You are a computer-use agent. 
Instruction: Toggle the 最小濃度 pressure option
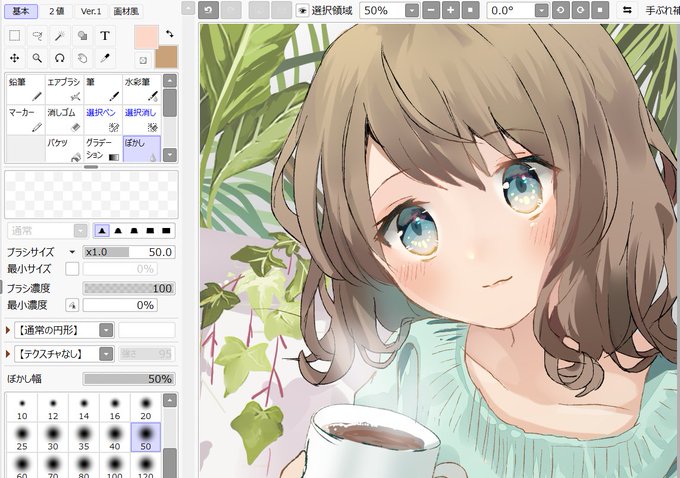pyautogui.click(x=72, y=305)
